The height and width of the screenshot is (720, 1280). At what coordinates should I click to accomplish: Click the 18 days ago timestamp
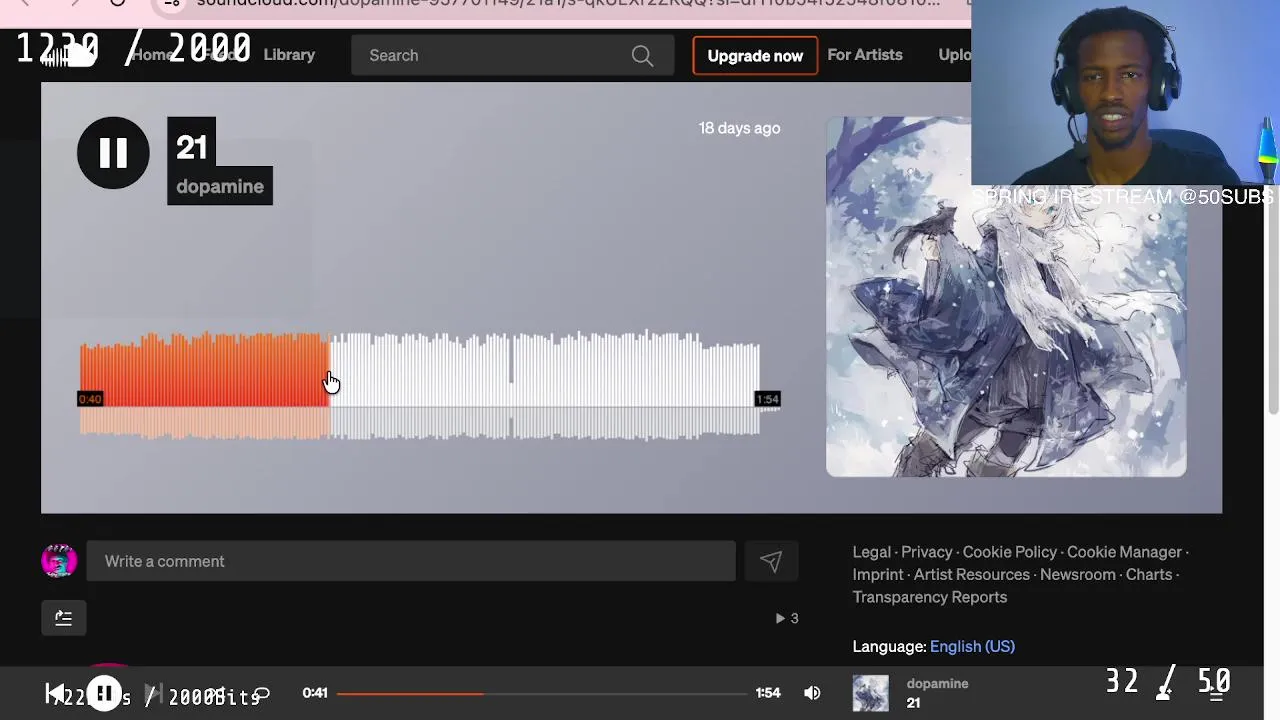pos(739,128)
